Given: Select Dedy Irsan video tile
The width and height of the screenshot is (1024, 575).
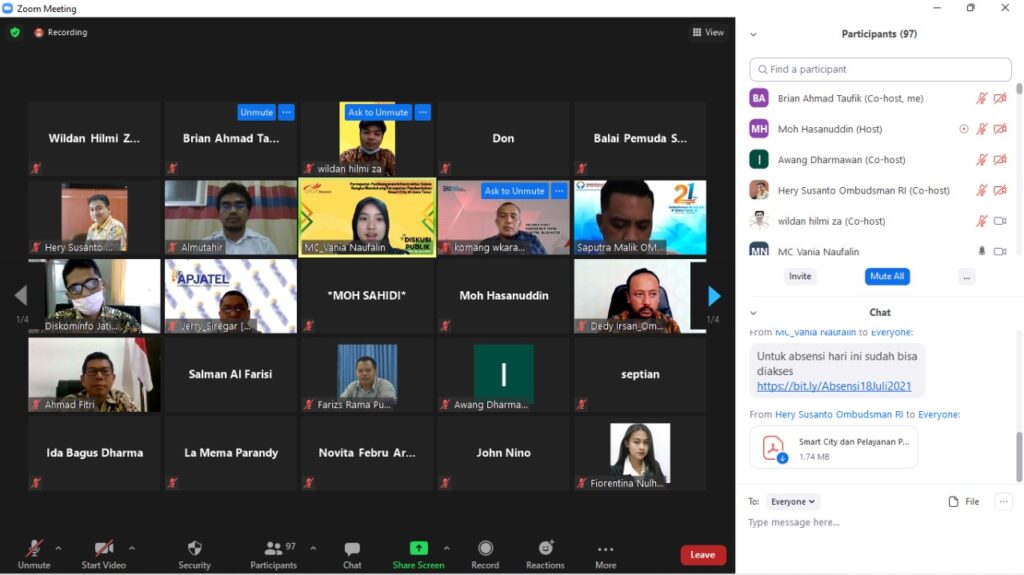Looking at the screenshot, I should pyautogui.click(x=640, y=296).
